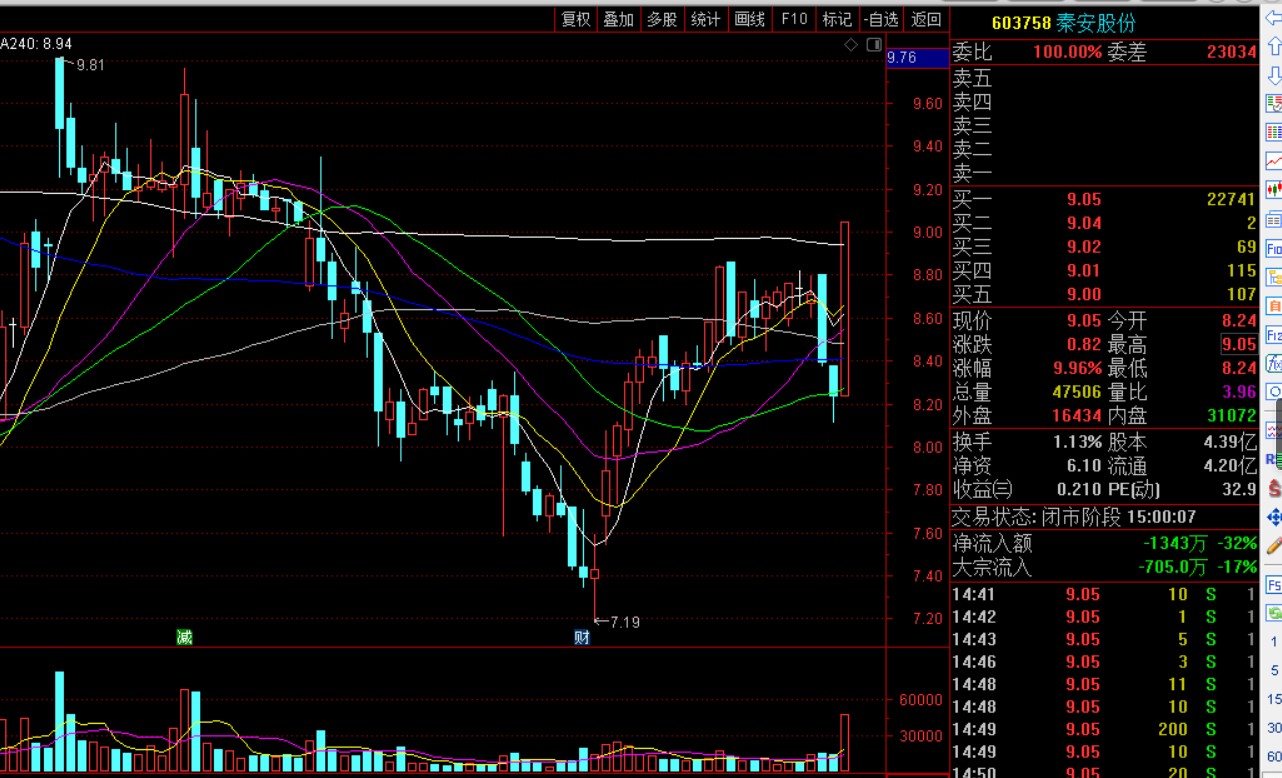The image size is (1282, 778).
Task: Open the F10 company info
Action: tap(794, 19)
